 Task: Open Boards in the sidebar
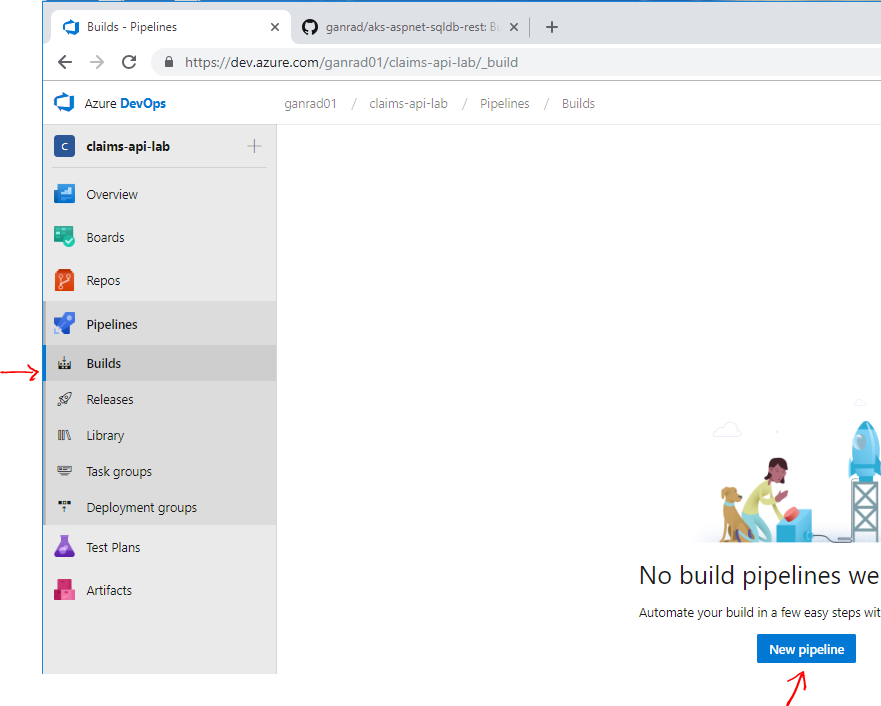[x=160, y=237]
